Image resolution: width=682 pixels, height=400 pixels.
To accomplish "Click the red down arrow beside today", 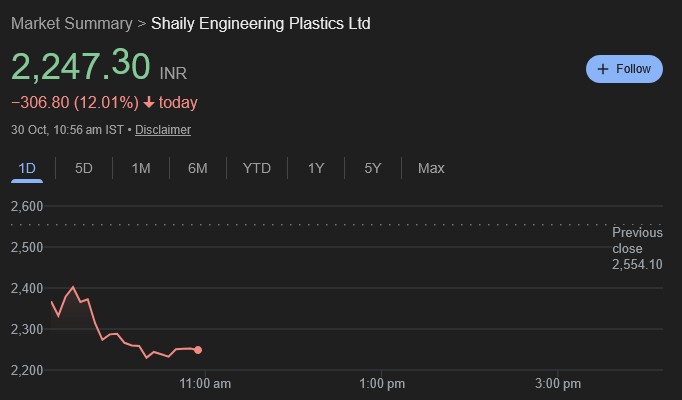I will pyautogui.click(x=149, y=103).
